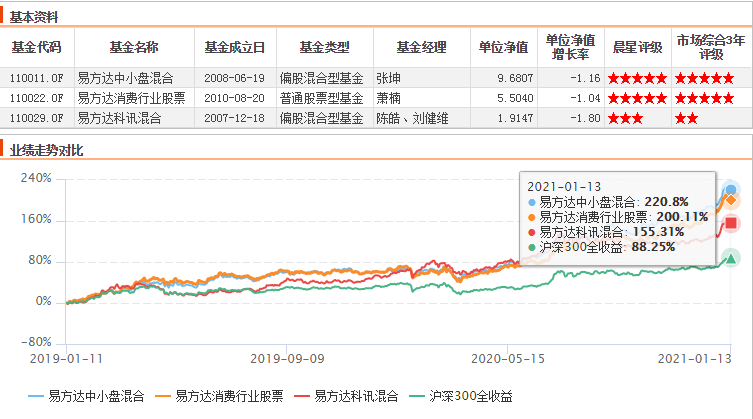Image resolution: width=753 pixels, height=419 pixels.
Task: Toggle the 易方达科讯混合 legend series
Action: [x=346, y=396]
